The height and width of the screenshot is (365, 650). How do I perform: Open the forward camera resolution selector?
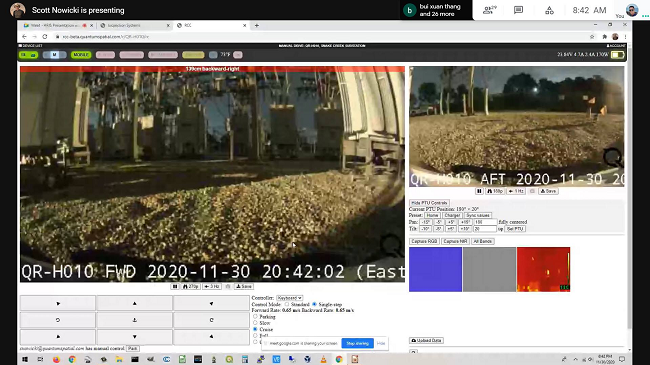191,287
